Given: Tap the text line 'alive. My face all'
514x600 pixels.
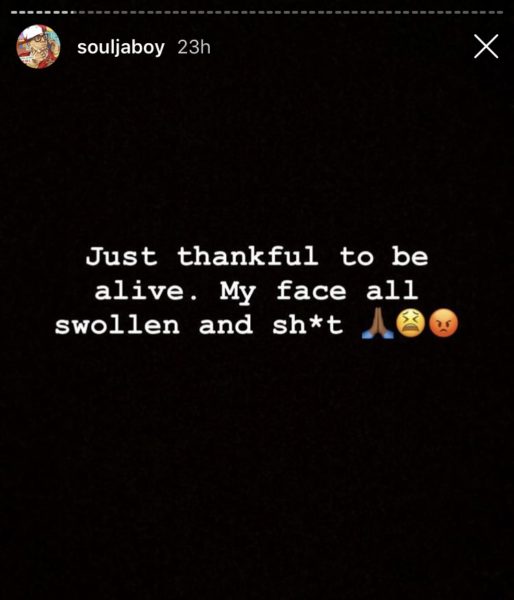Looking at the screenshot, I should 256,292.
